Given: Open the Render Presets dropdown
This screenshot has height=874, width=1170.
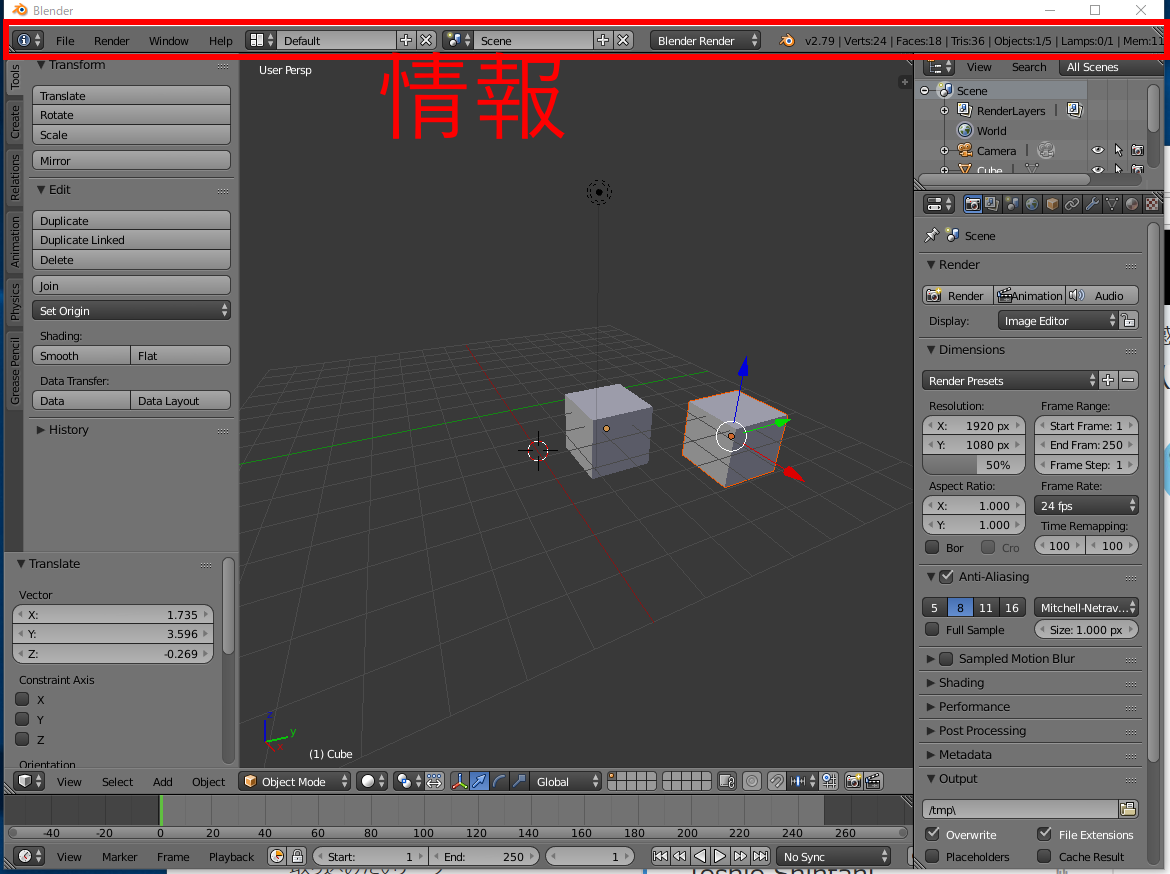Looking at the screenshot, I should [1010, 381].
